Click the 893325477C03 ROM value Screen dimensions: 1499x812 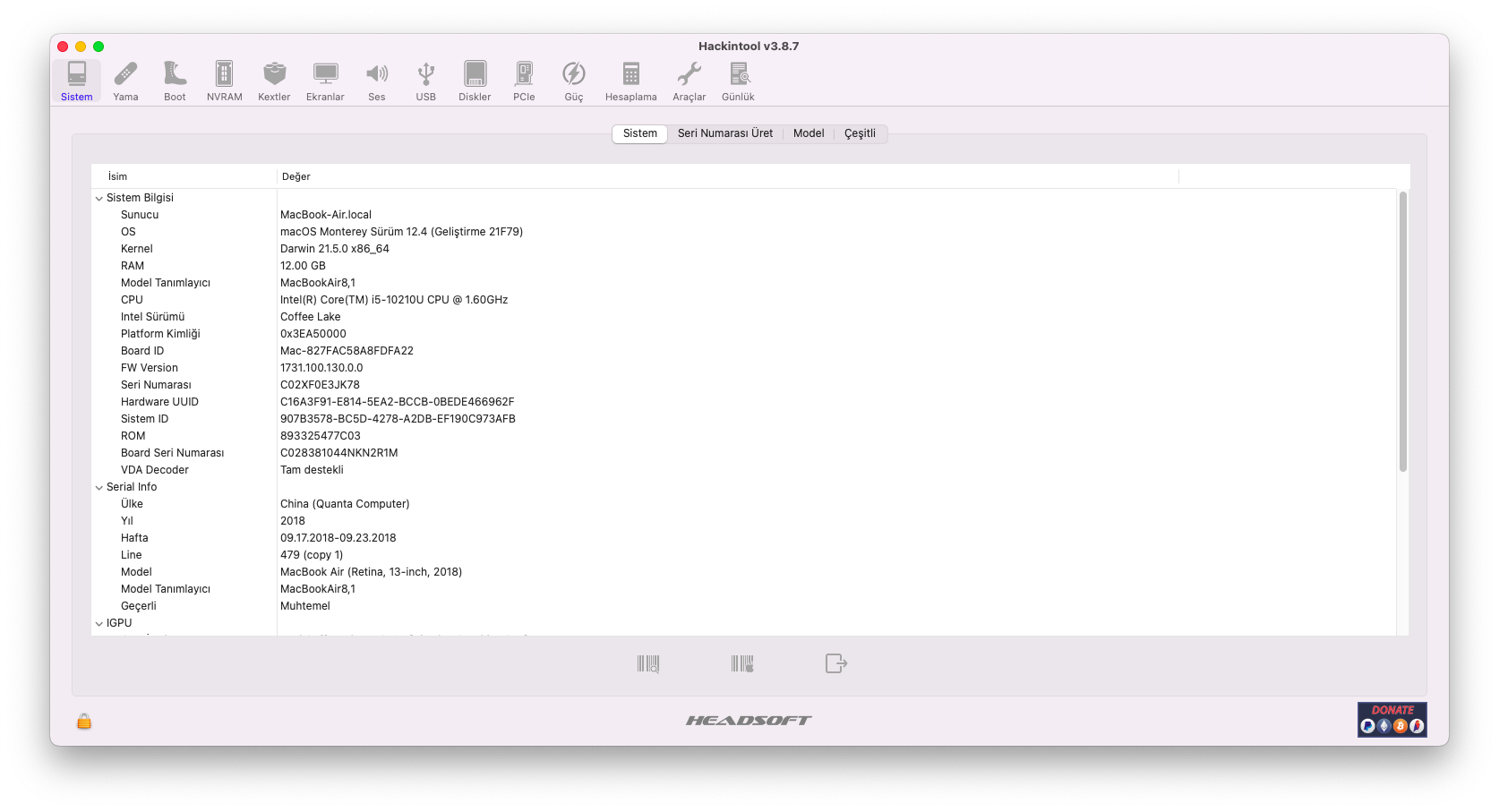click(321, 436)
